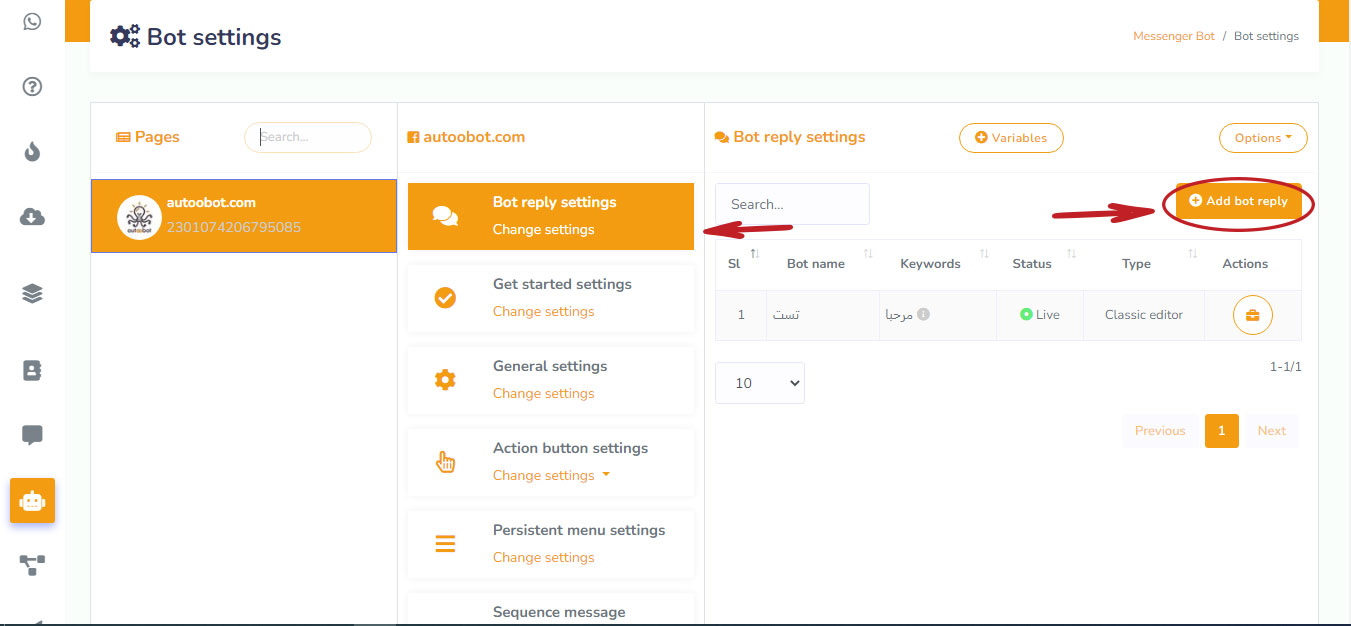Click the flow diagram sidebar icon
Image resolution: width=1351 pixels, height=626 pixels.
click(32, 565)
